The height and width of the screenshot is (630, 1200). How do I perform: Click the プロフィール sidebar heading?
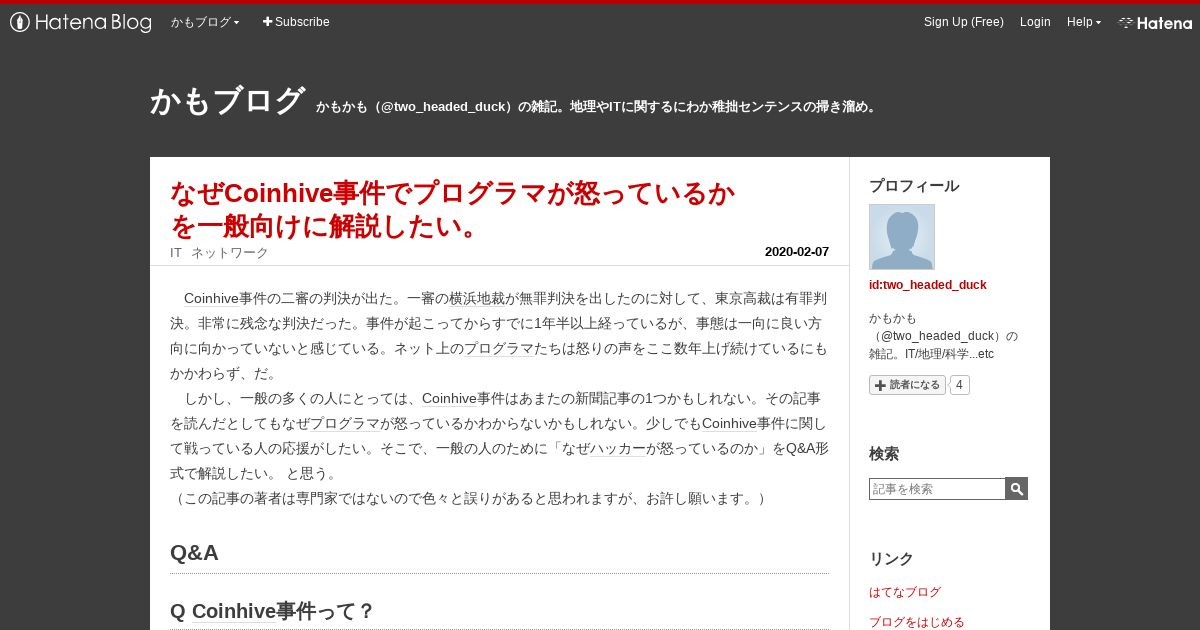(x=914, y=186)
